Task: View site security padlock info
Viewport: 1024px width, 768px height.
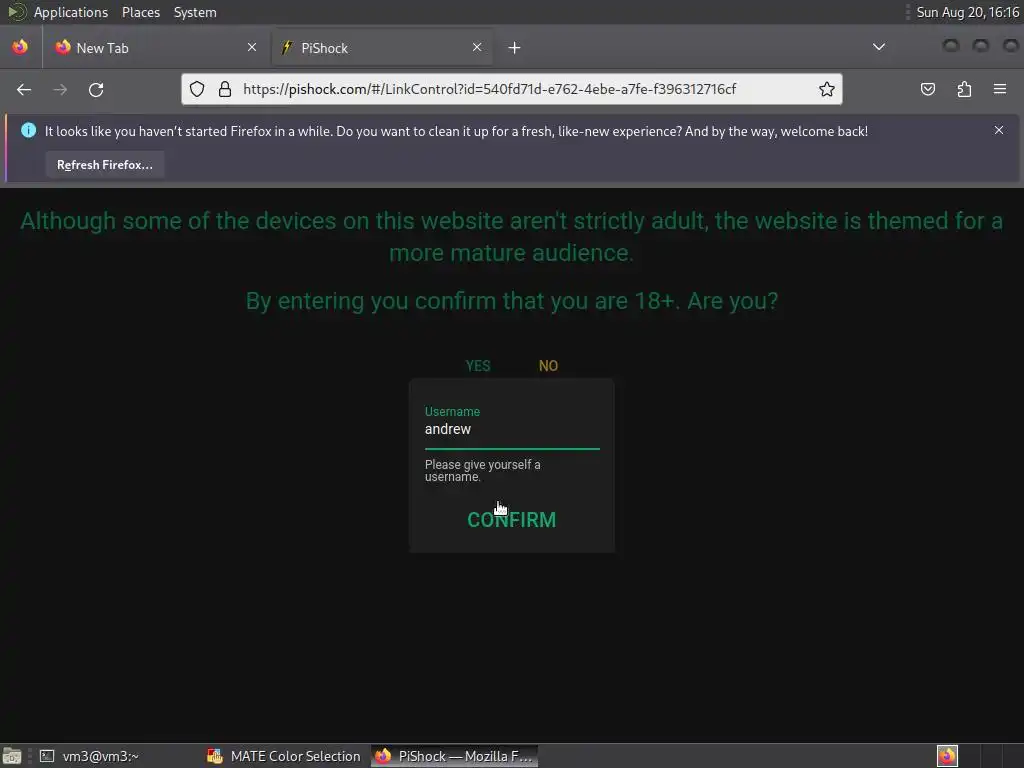Action: (x=225, y=89)
